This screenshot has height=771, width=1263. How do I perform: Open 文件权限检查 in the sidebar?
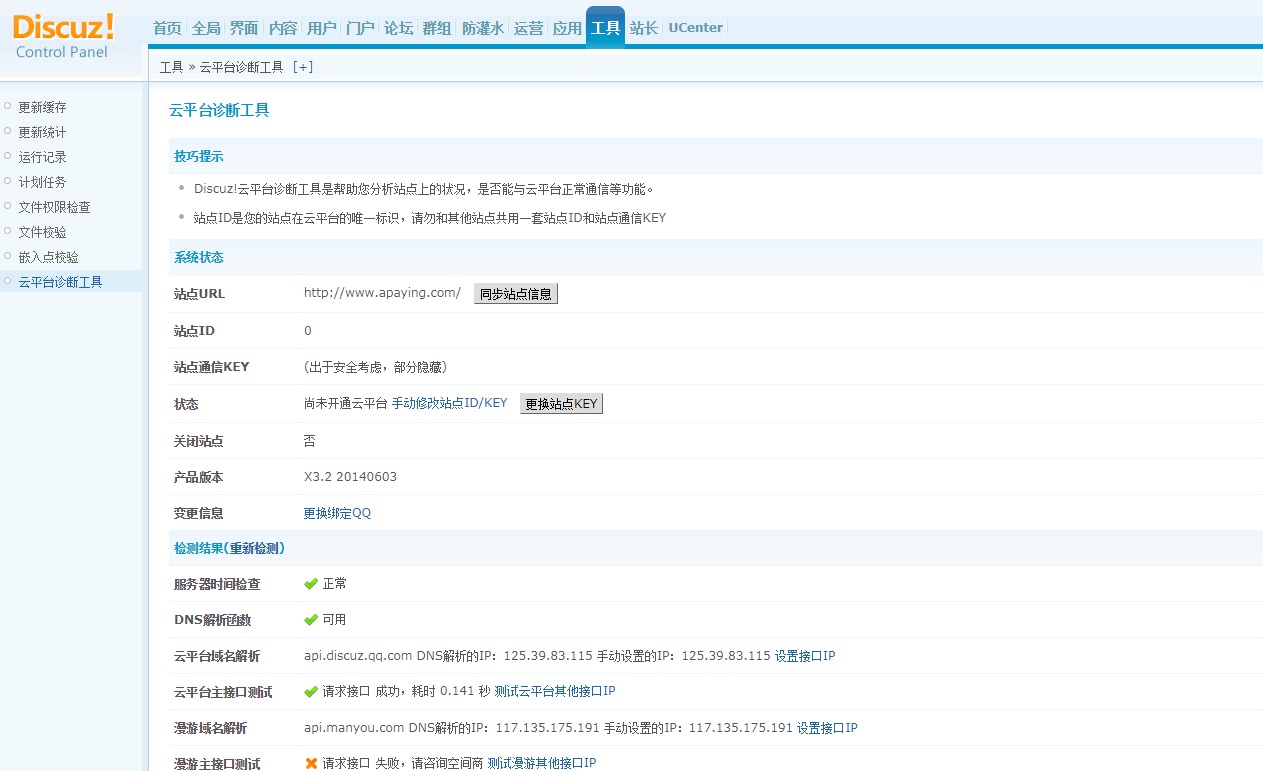[55, 207]
